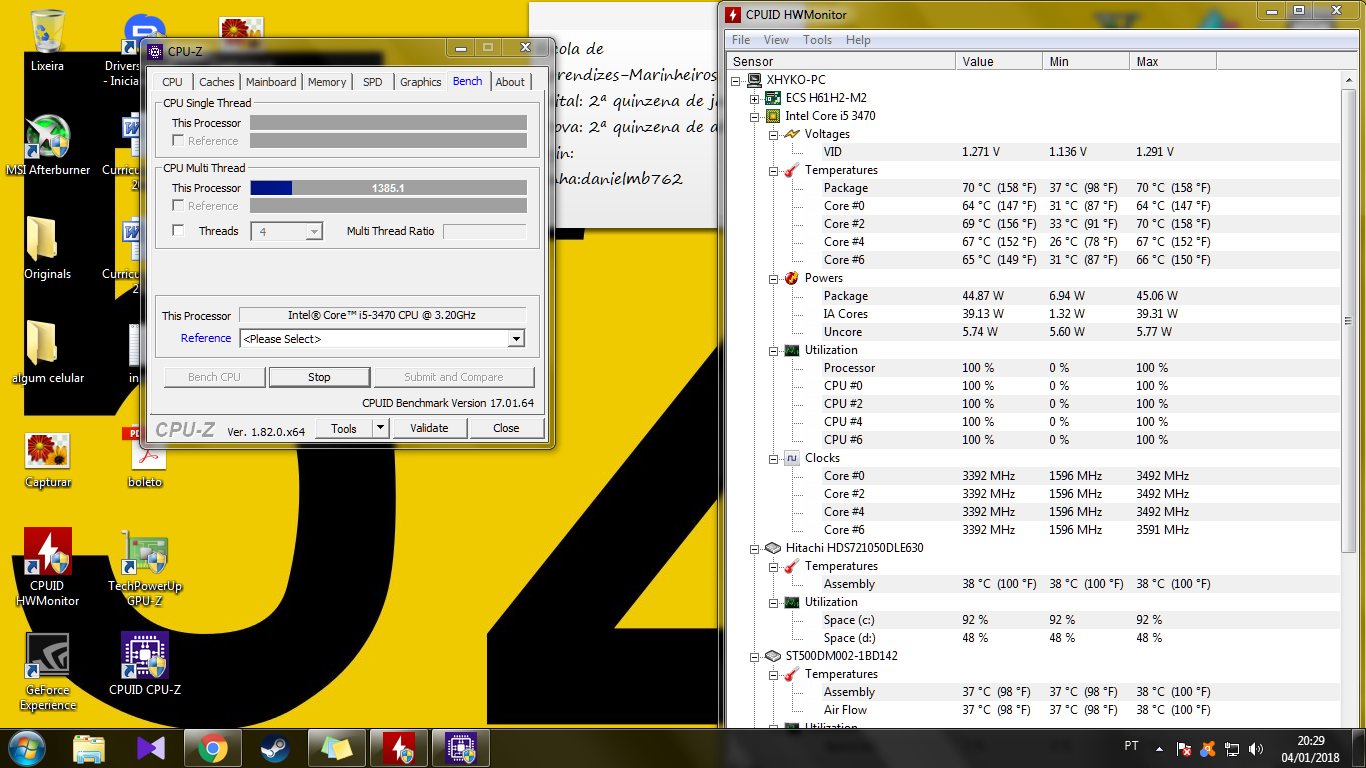Switch to the Caches tab

pyautogui.click(x=216, y=82)
